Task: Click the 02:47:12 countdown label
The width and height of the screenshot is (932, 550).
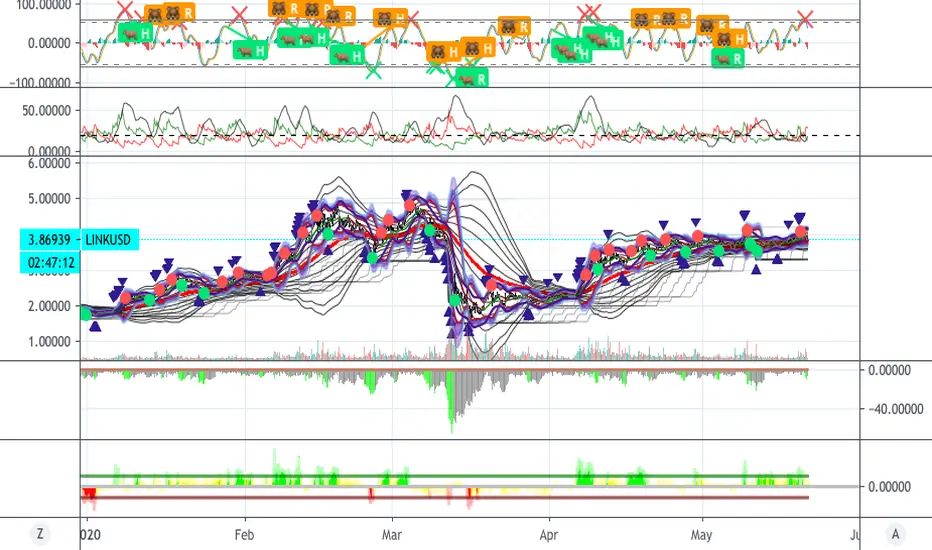Action: coord(50,262)
